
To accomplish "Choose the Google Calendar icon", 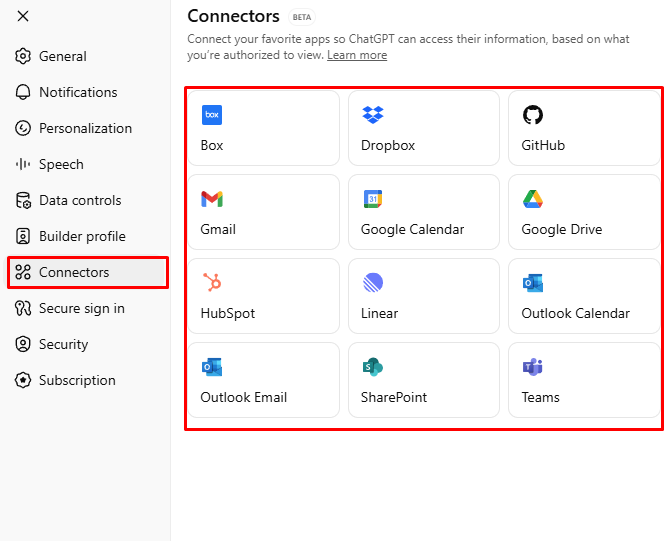I will pos(373,199).
